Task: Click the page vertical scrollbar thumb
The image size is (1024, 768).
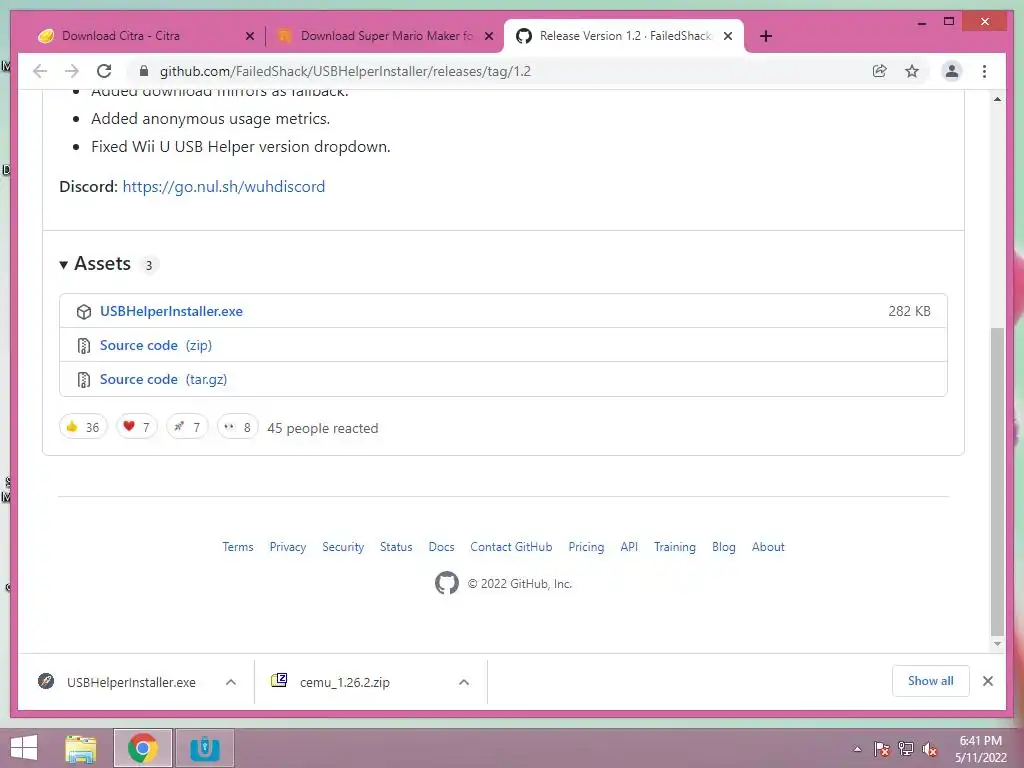Action: pos(997,482)
